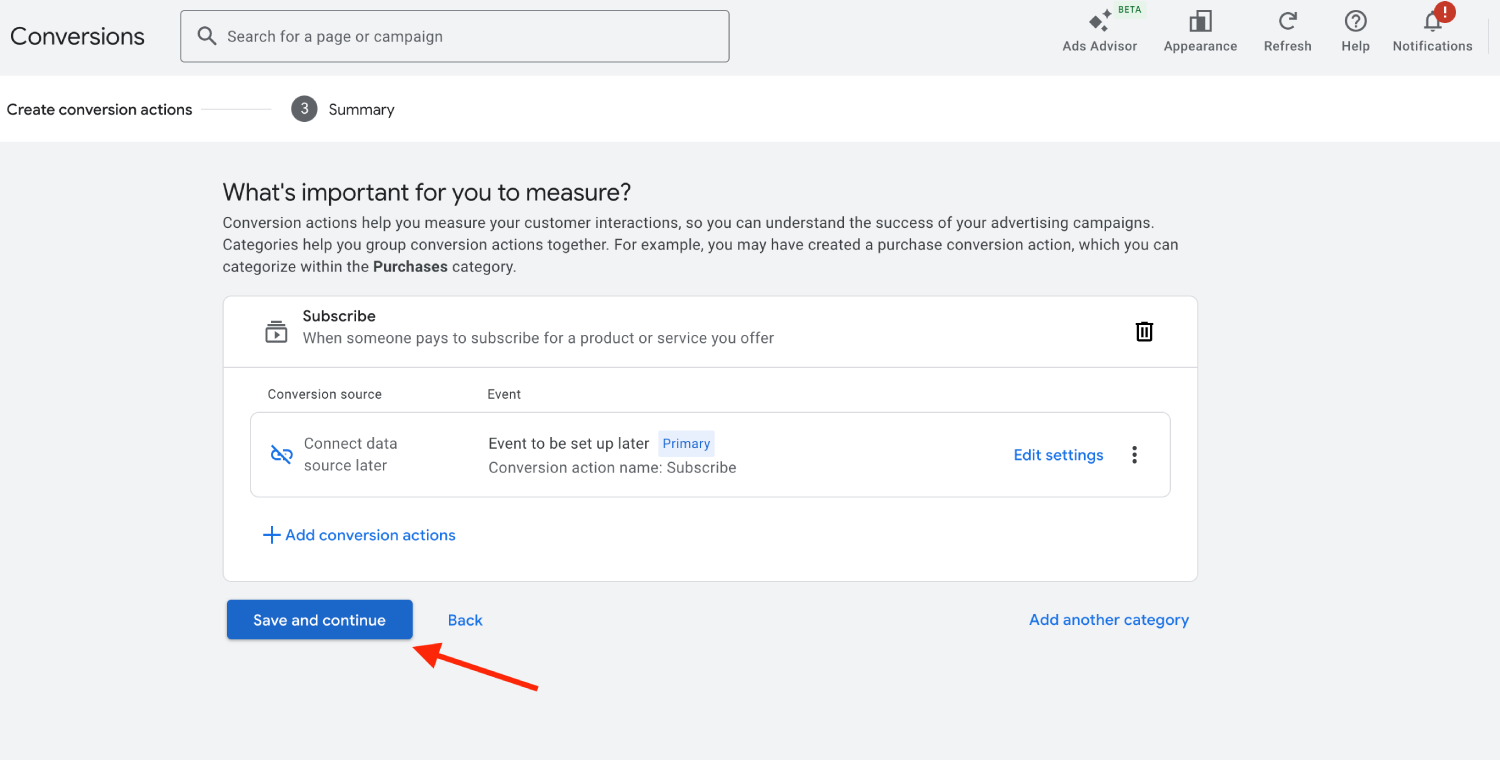Screen dimensions: 1500x760
Task: Click 'Connect data source later' text
Action: click(x=350, y=454)
